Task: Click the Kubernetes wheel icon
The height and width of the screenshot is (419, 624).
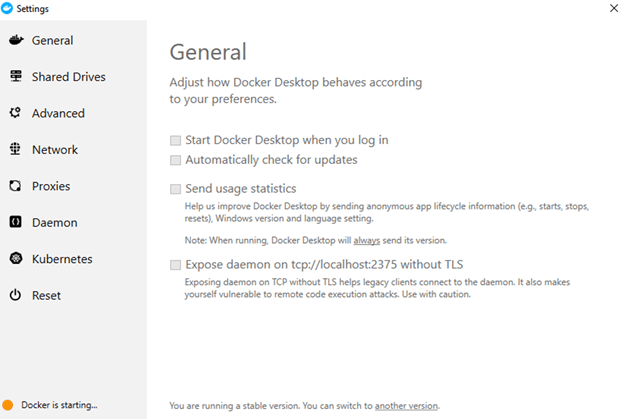Action: click(x=16, y=258)
